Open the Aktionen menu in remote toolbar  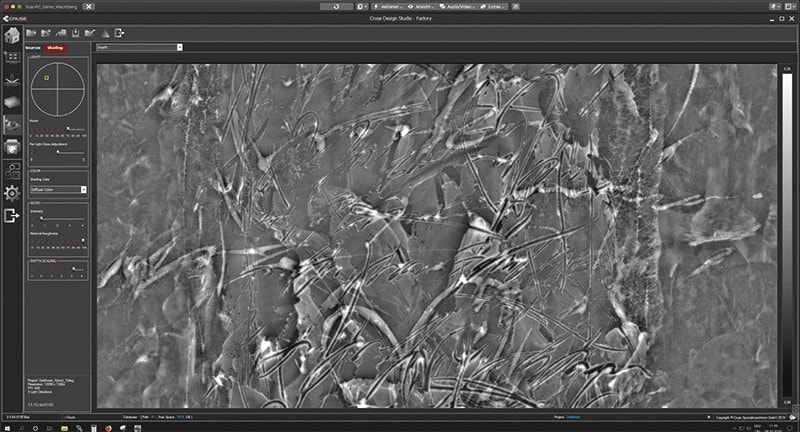(x=388, y=7)
